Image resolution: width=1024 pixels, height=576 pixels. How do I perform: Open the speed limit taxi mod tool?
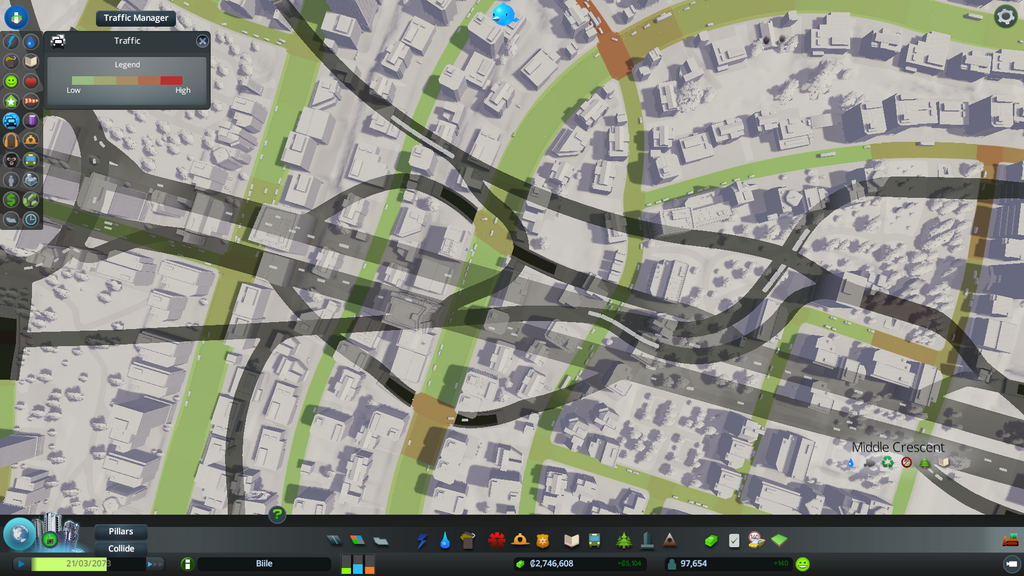[756, 540]
